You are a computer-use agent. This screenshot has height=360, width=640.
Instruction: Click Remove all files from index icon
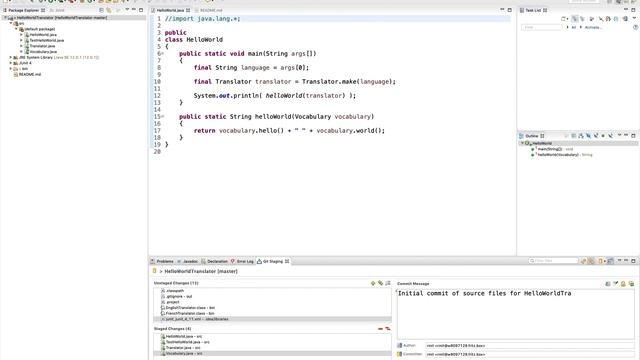pos(388,329)
